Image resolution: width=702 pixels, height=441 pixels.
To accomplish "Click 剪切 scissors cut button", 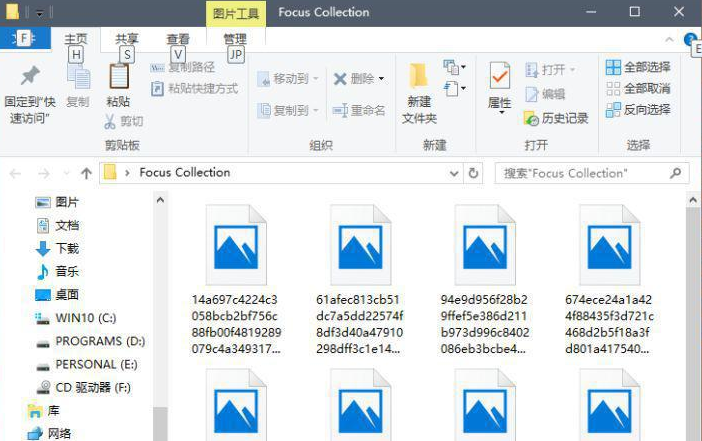I will tap(124, 121).
